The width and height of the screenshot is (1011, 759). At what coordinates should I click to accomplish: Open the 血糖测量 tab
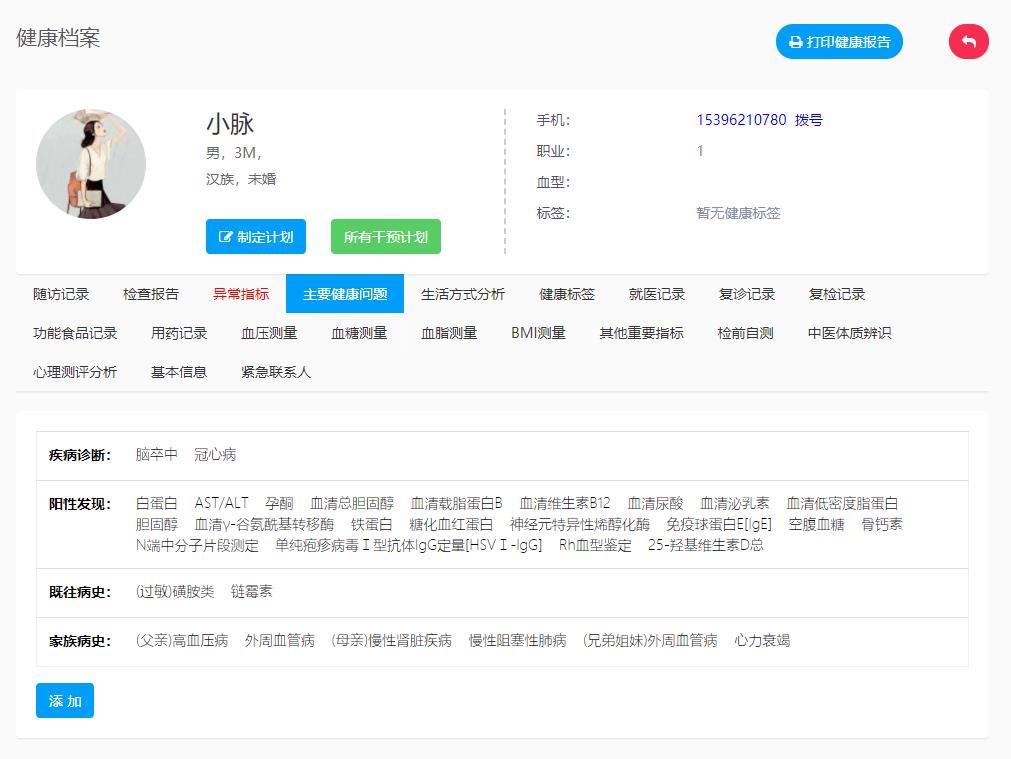click(359, 333)
